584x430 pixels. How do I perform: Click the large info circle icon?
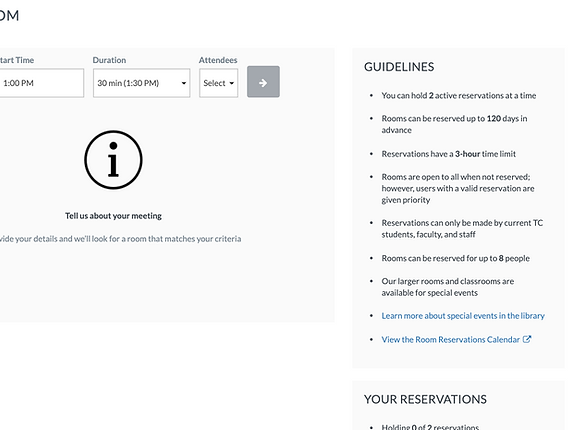pos(113,160)
